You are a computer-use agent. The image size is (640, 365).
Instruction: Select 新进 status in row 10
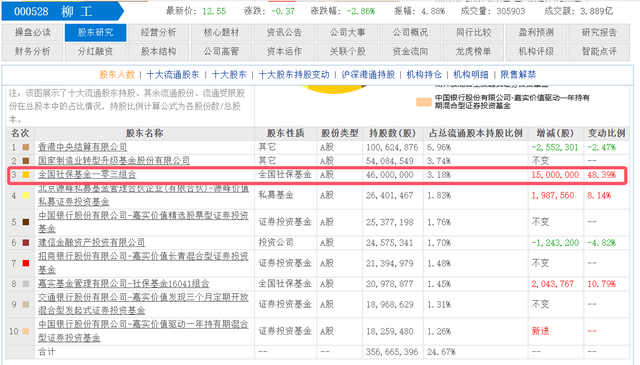point(540,331)
